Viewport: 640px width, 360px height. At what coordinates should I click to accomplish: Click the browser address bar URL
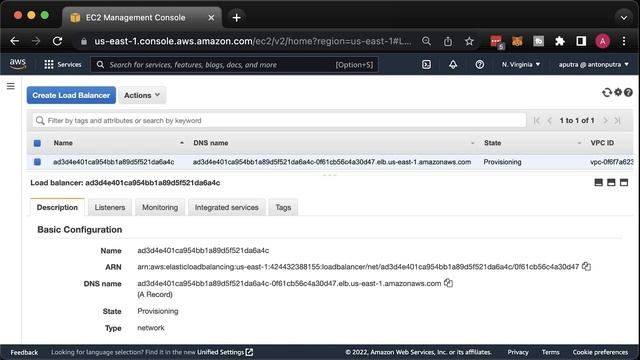253,41
